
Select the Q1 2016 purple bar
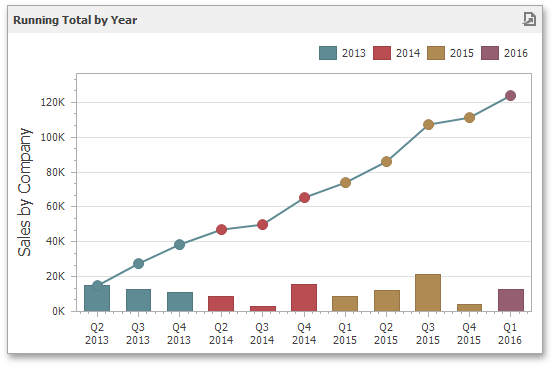click(x=511, y=300)
